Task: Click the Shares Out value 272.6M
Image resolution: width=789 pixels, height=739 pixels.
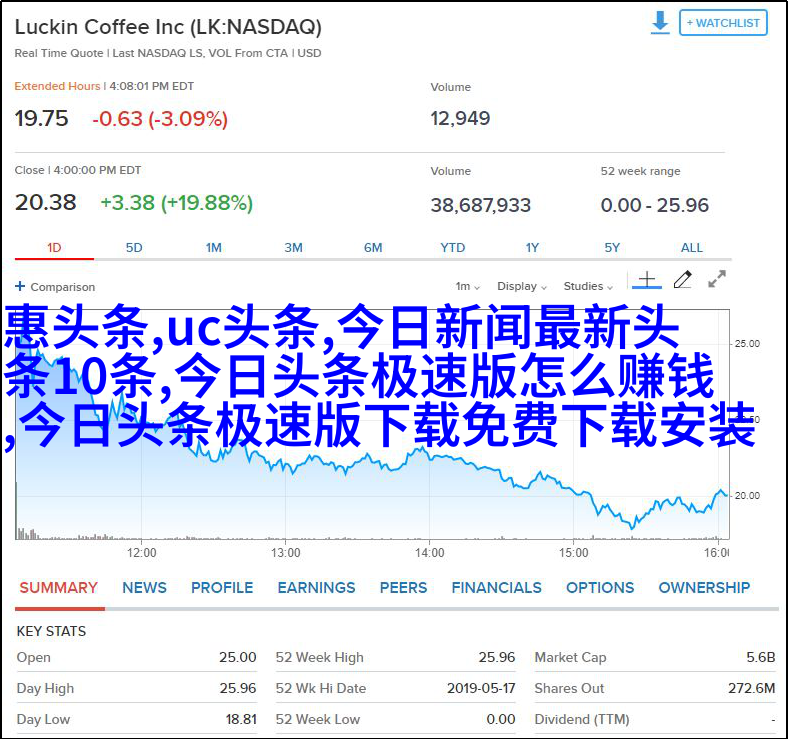Action: click(x=751, y=688)
